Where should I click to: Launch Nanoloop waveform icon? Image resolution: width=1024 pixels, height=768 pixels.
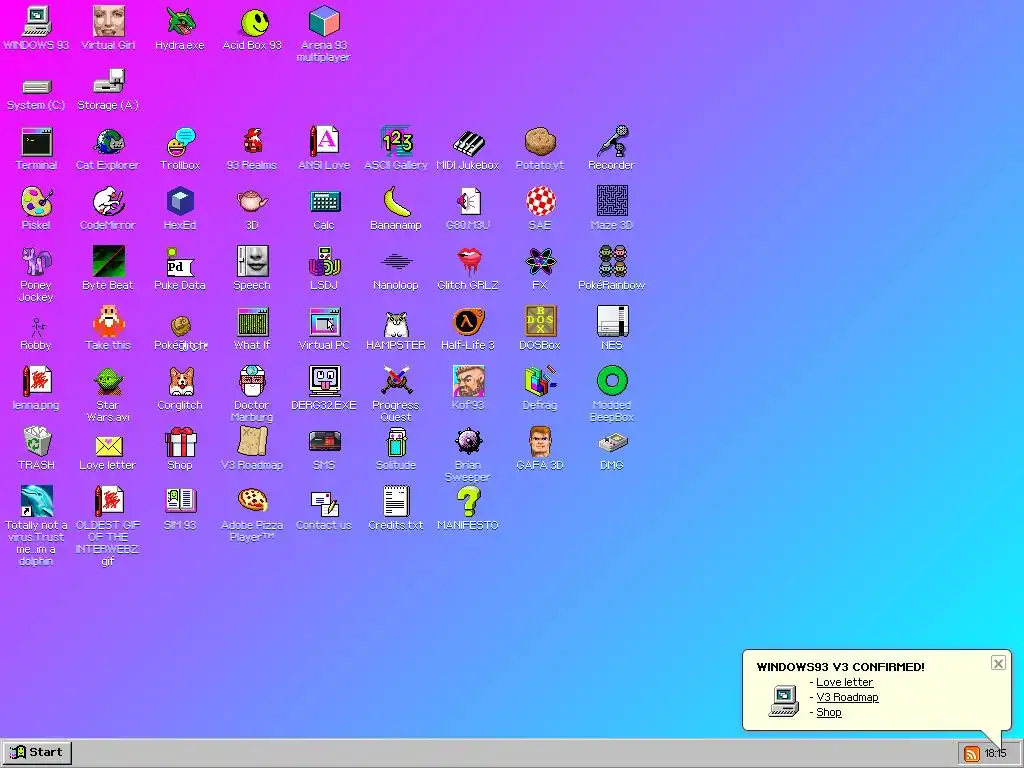click(x=396, y=262)
